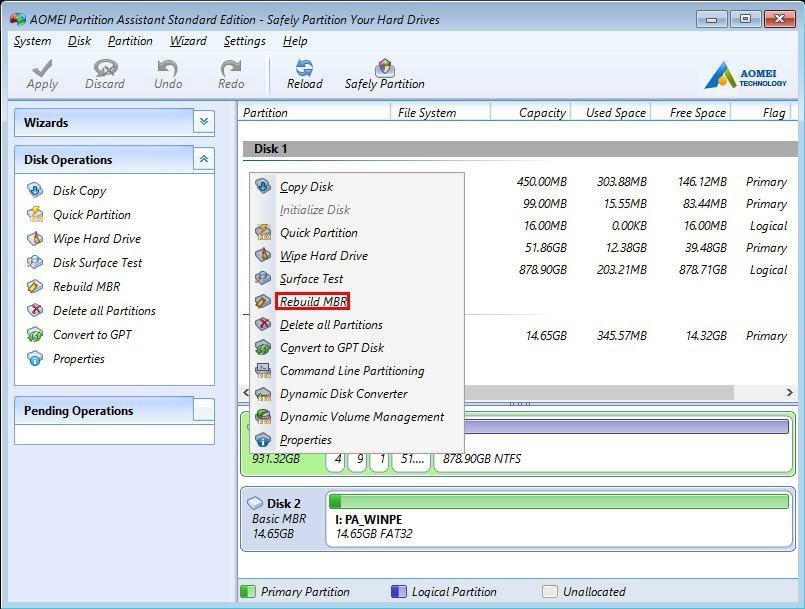
Task: Click Delete all Partitions in sidebar
Action: pyautogui.click(x=104, y=311)
